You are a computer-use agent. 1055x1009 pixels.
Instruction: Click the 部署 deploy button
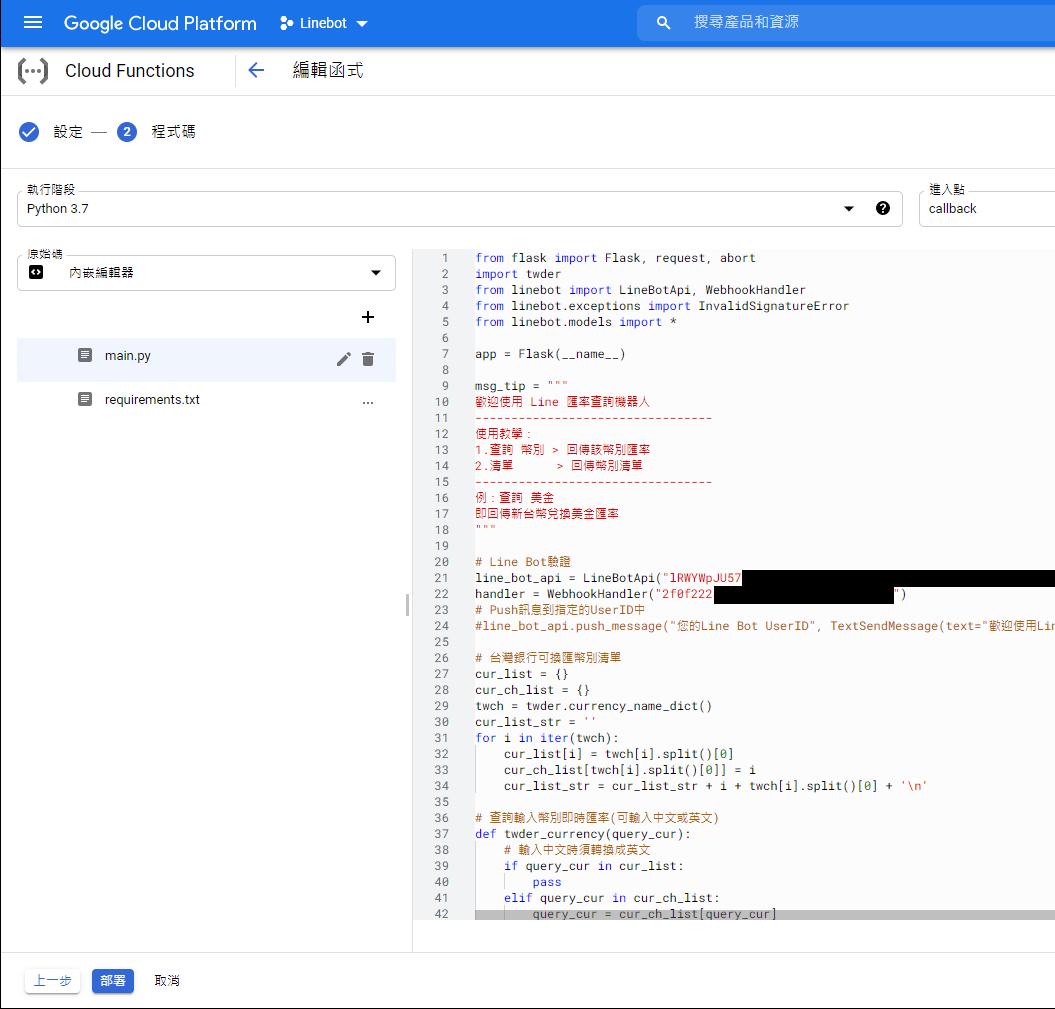[x=113, y=981]
